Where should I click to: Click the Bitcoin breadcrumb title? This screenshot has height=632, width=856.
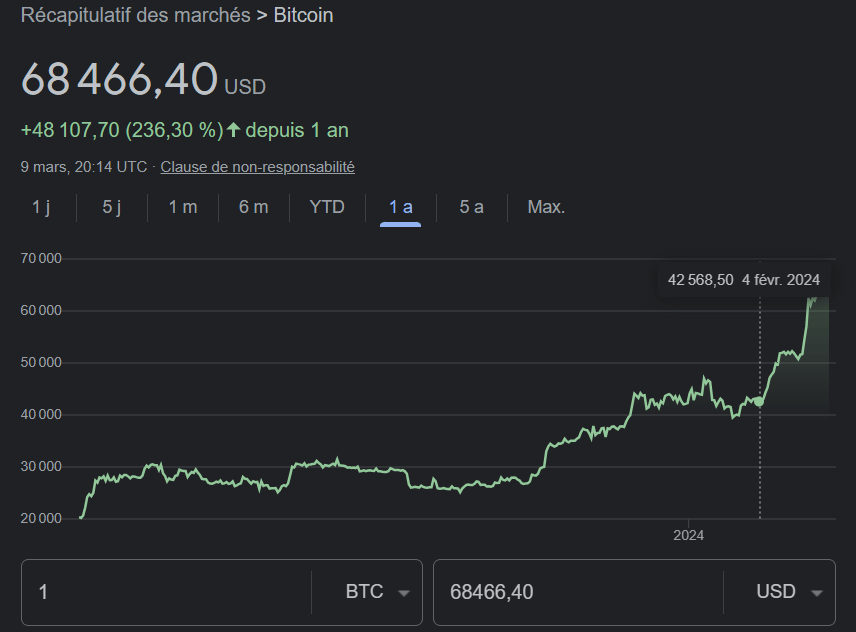coord(304,15)
